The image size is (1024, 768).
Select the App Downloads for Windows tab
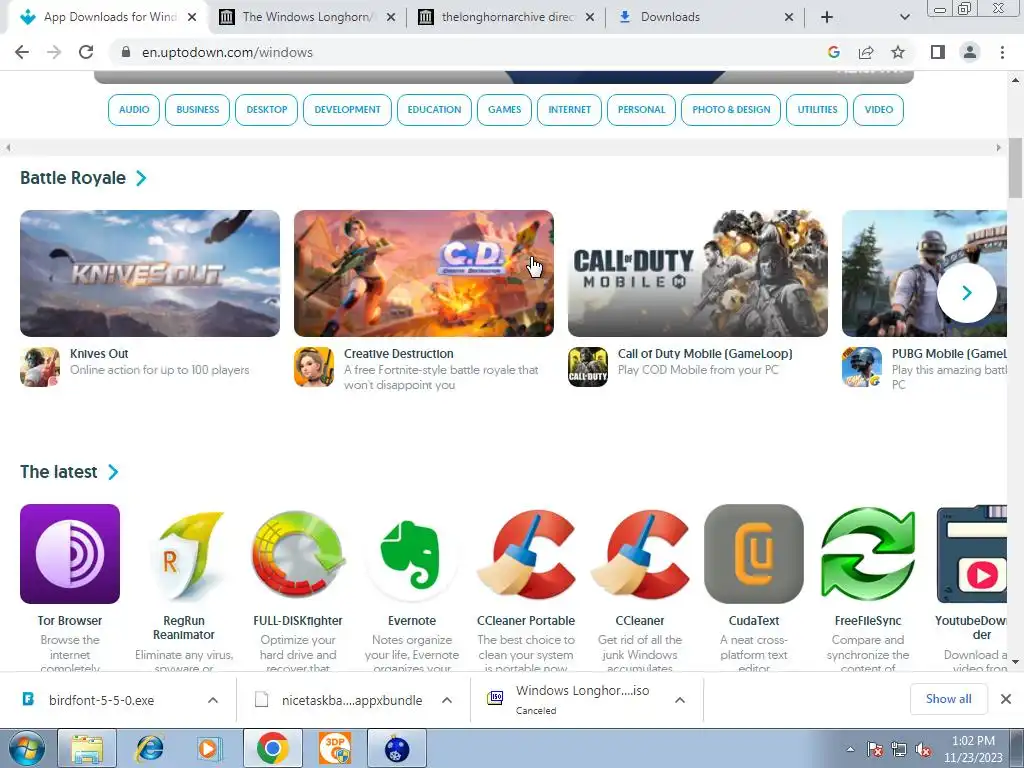coord(108,17)
